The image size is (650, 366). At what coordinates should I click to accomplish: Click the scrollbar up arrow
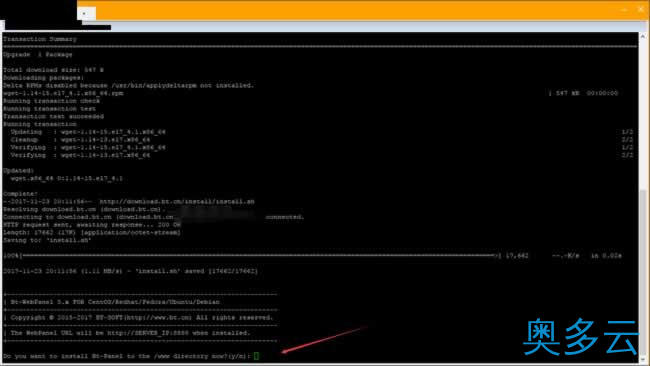(643, 36)
